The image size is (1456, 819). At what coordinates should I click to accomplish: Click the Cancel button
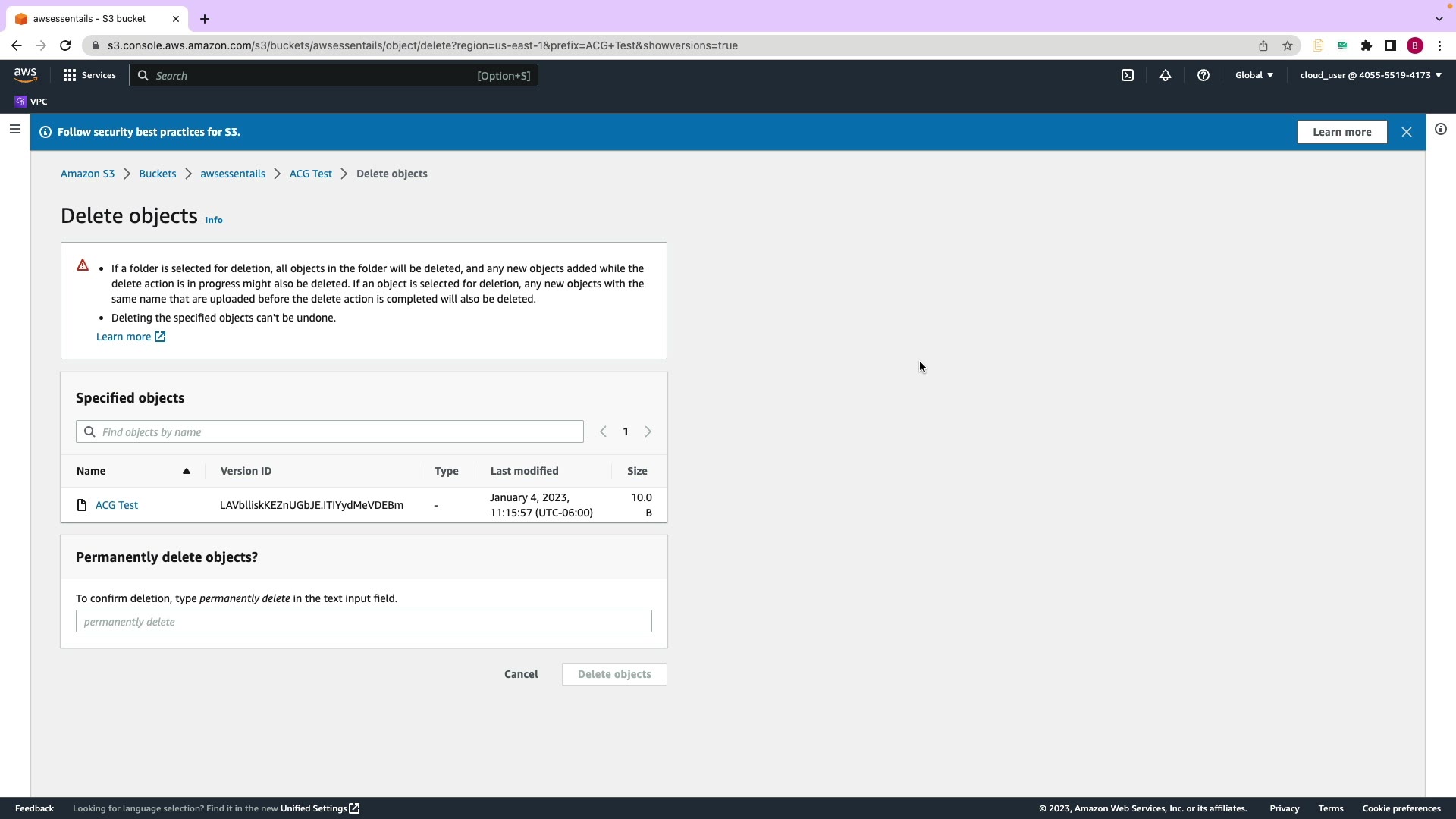(521, 674)
